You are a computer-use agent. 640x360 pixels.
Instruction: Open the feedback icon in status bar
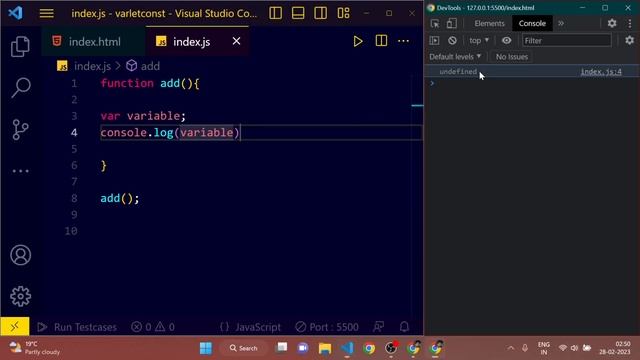[x=378, y=327]
